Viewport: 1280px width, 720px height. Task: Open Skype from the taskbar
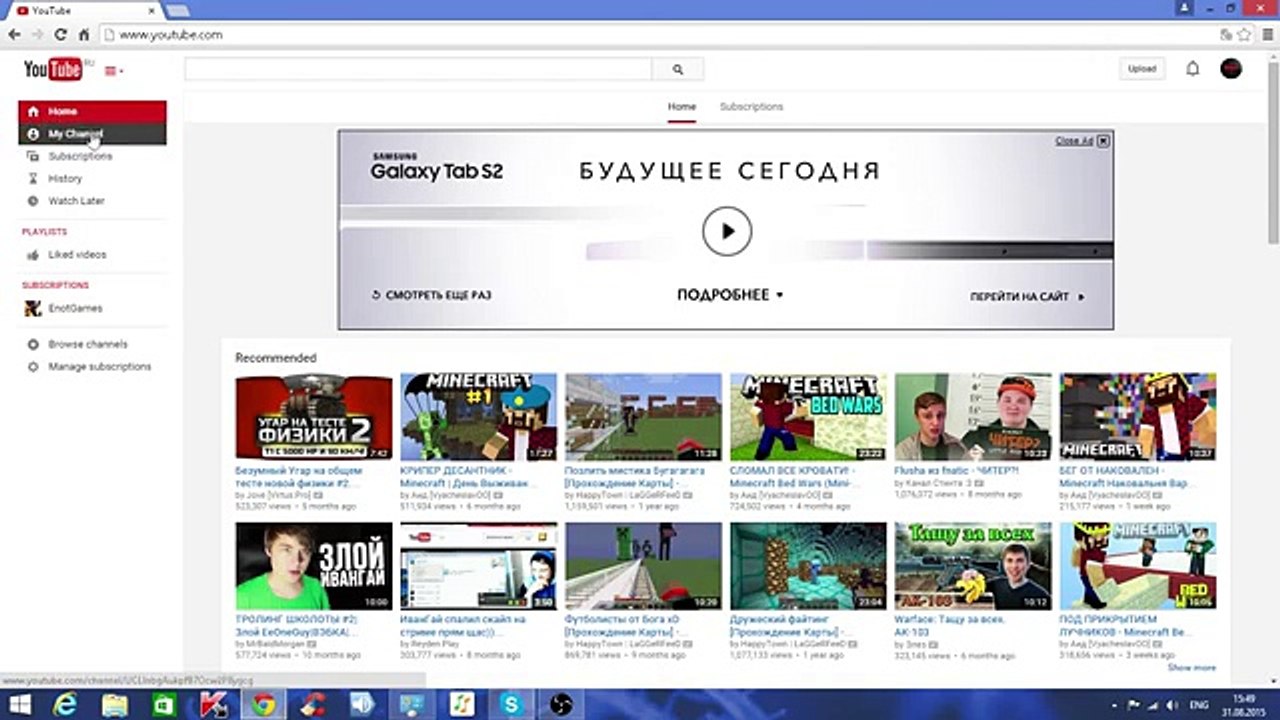(511, 705)
